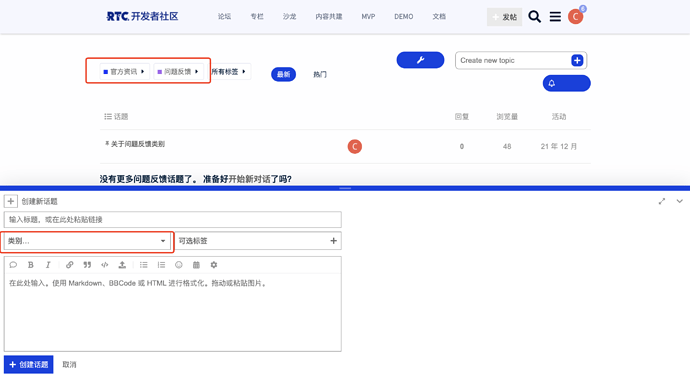Insert a bulleted list
Screen dimensions: 690x377
coord(143,265)
